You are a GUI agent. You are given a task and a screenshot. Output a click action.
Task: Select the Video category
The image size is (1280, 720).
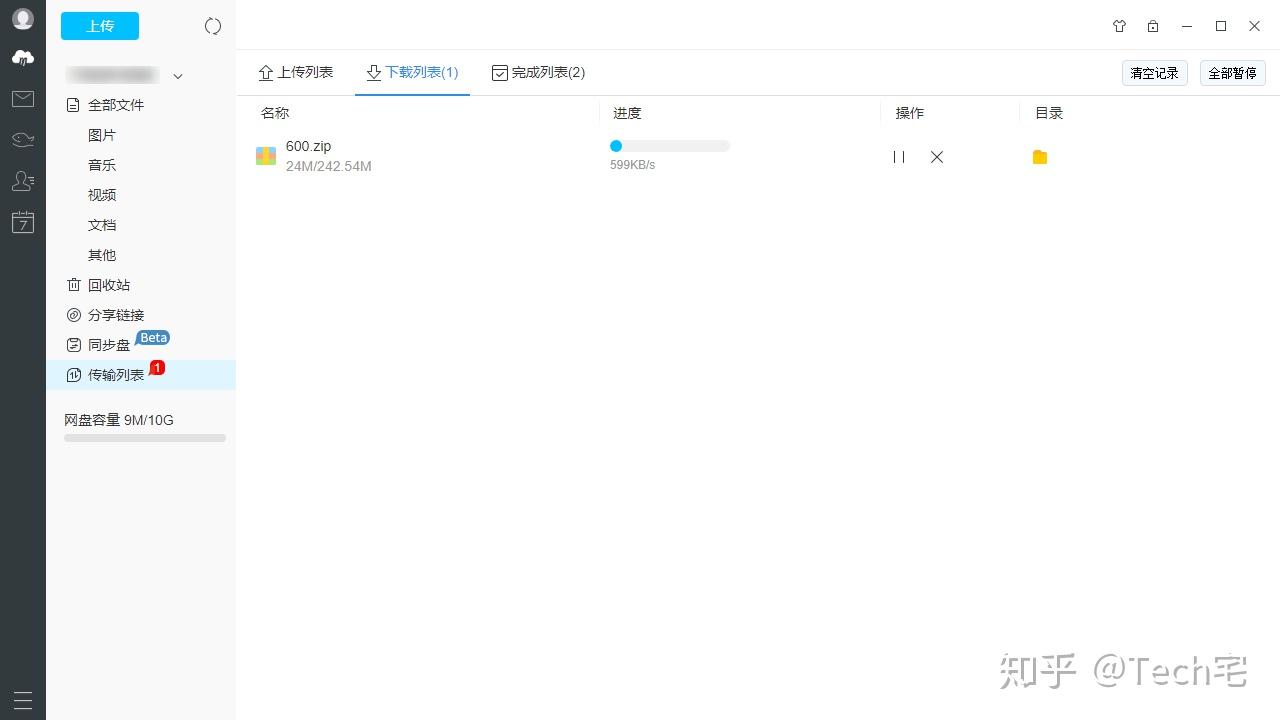click(x=102, y=195)
